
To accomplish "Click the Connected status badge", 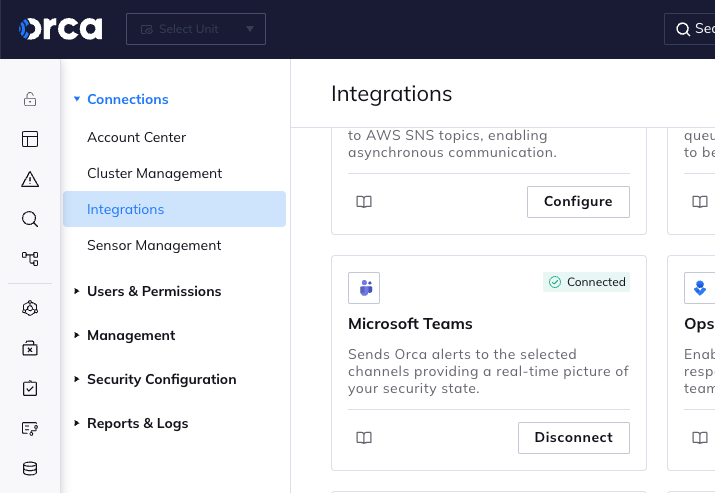I will pos(586,282).
